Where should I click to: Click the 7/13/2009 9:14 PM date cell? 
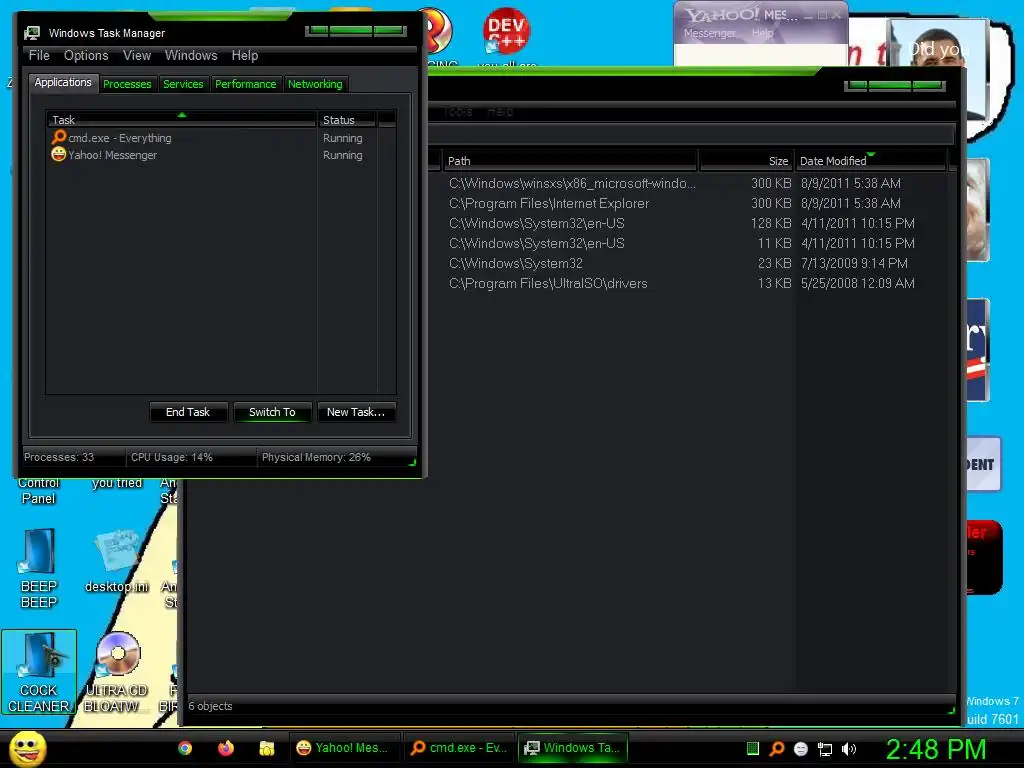pyautogui.click(x=854, y=263)
